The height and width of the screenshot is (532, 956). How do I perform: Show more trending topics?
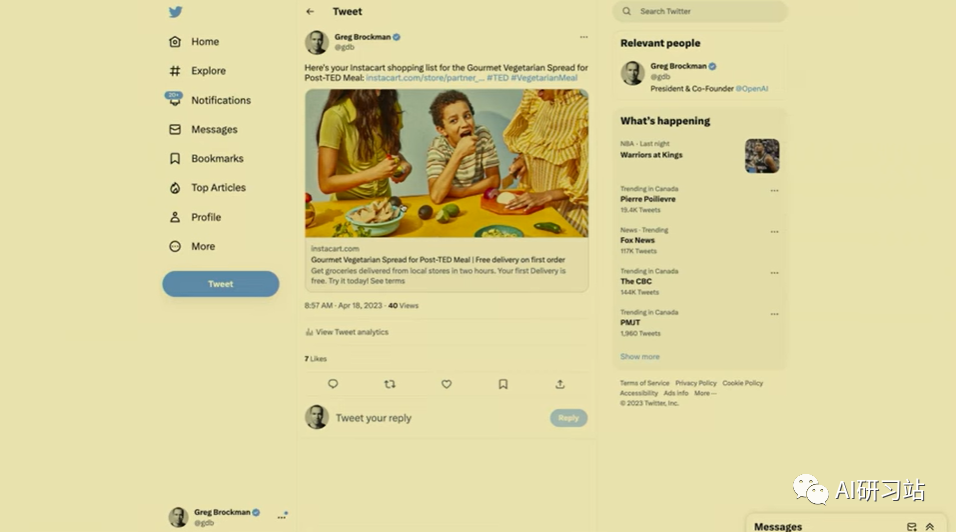click(x=640, y=356)
